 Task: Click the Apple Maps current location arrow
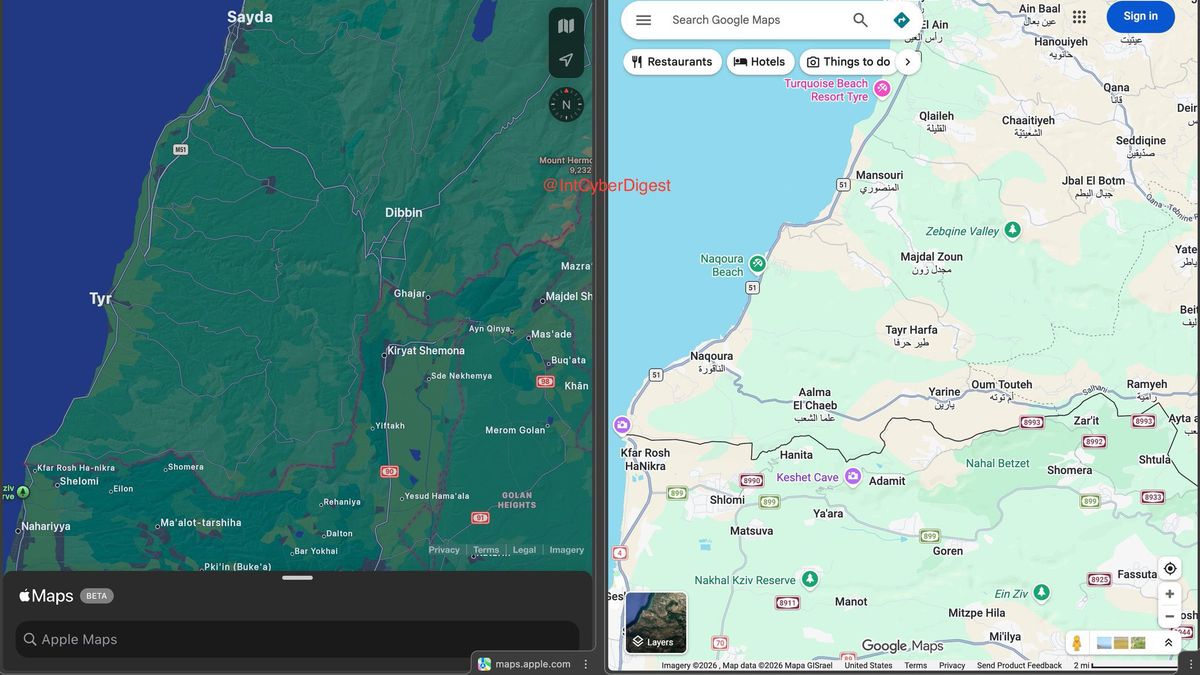[566, 60]
